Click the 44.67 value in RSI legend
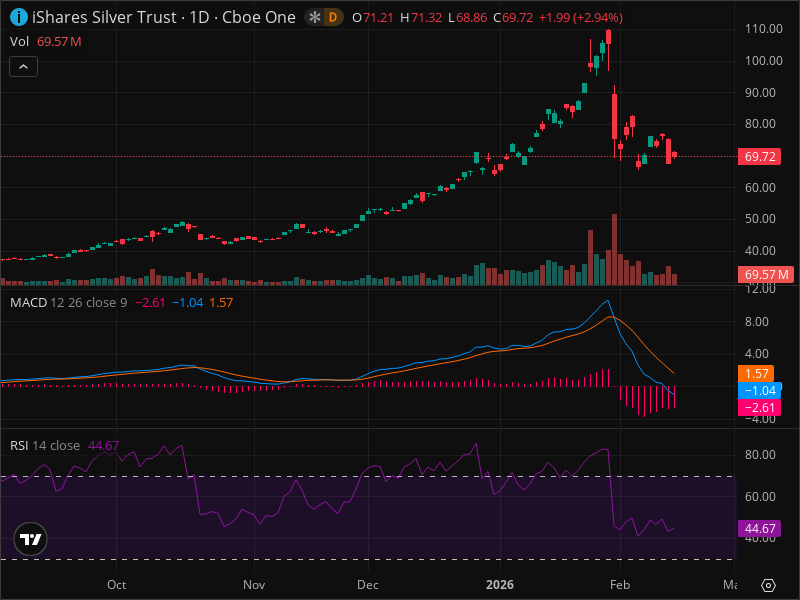This screenshot has height=600, width=800. pyautogui.click(x=104, y=445)
